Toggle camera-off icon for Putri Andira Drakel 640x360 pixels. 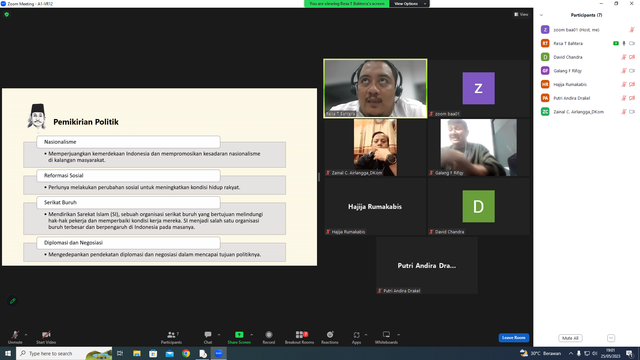(x=632, y=98)
